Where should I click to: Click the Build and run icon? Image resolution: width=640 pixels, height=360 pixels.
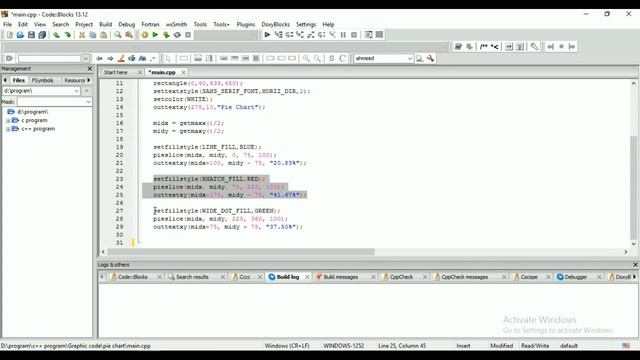point(166,35)
